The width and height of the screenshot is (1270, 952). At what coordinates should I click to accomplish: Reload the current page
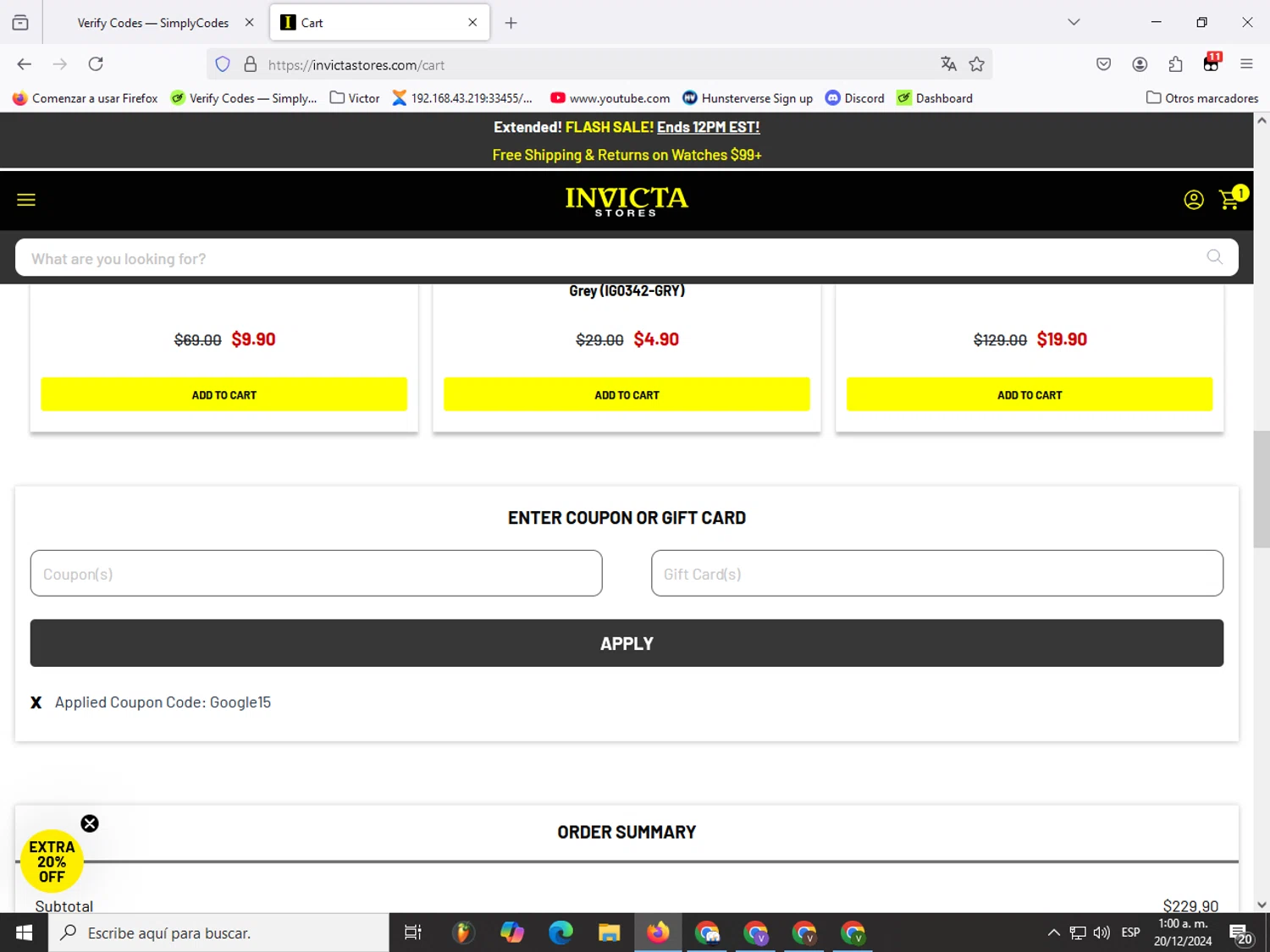coord(96,64)
